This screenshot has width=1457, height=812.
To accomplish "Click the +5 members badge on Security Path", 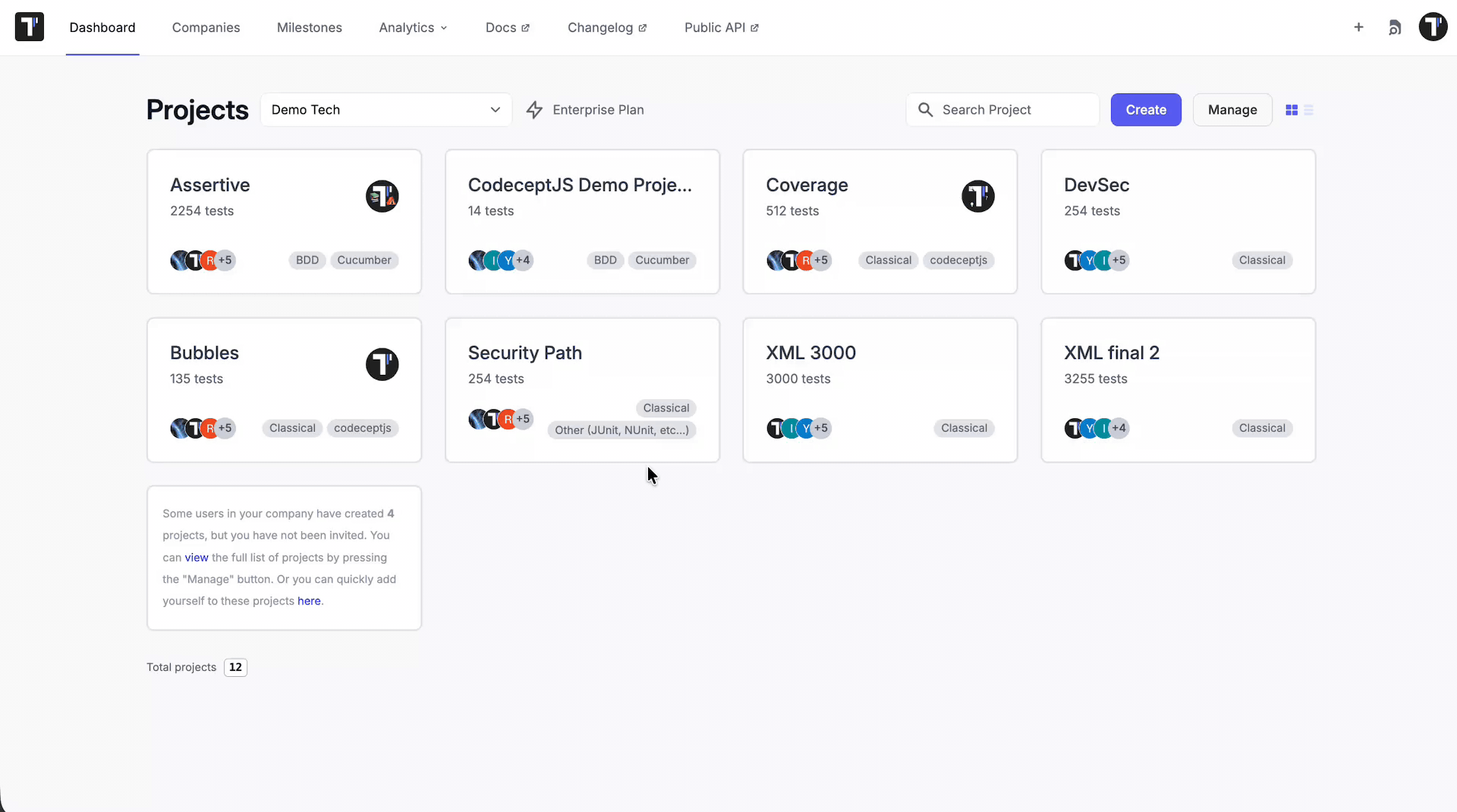I will (524, 419).
